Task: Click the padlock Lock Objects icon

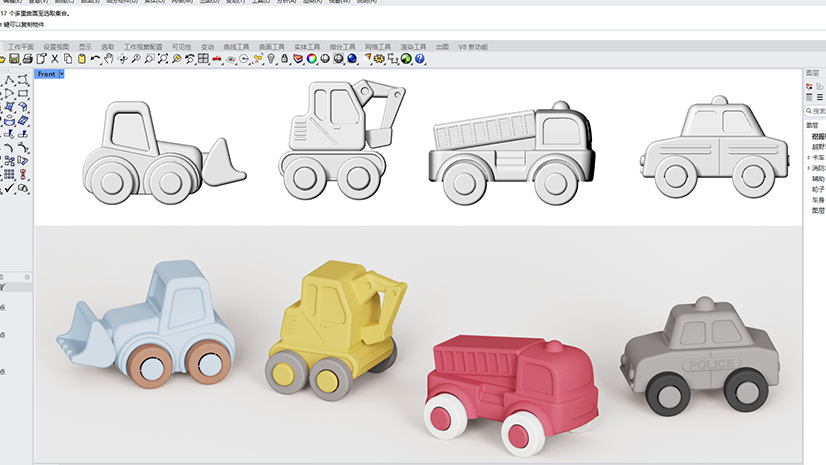Action: 284,59
